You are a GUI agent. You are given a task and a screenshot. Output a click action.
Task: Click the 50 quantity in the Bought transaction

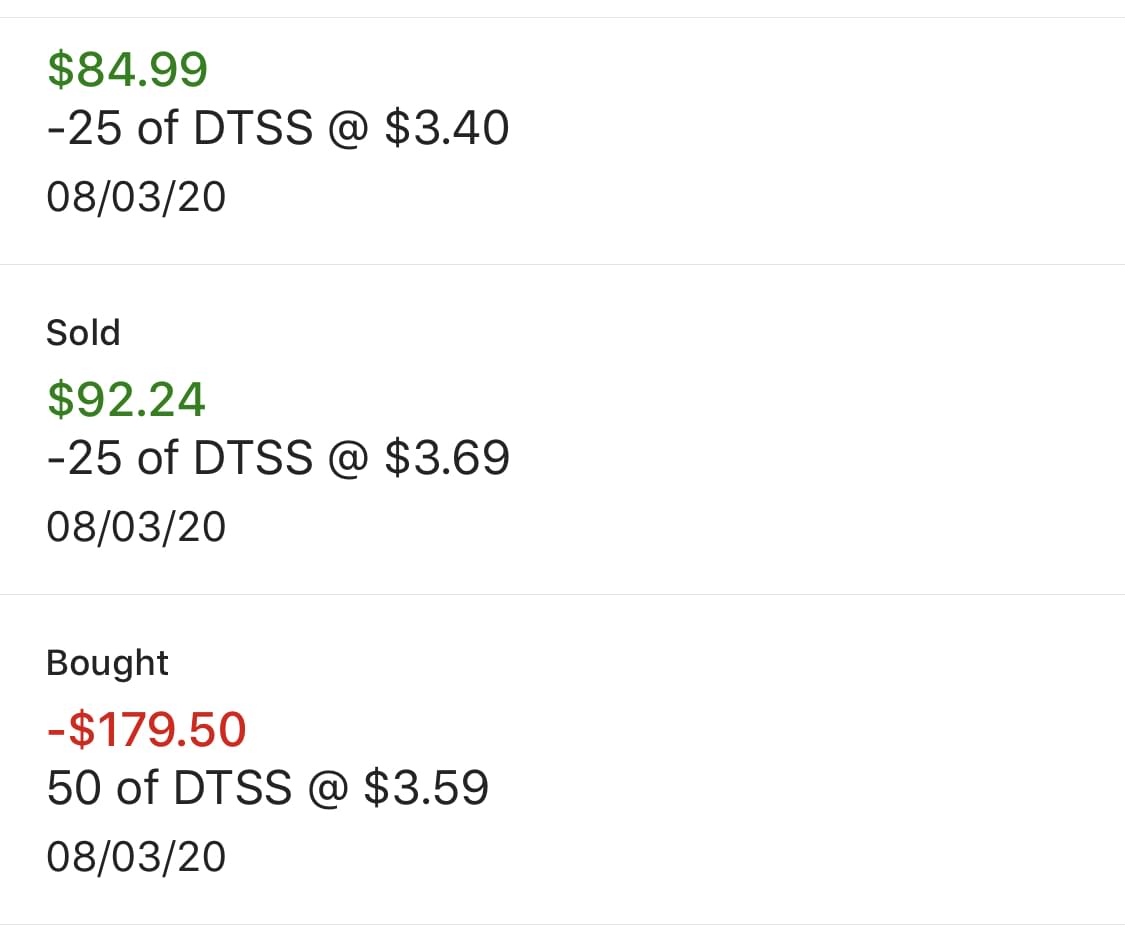click(74, 788)
